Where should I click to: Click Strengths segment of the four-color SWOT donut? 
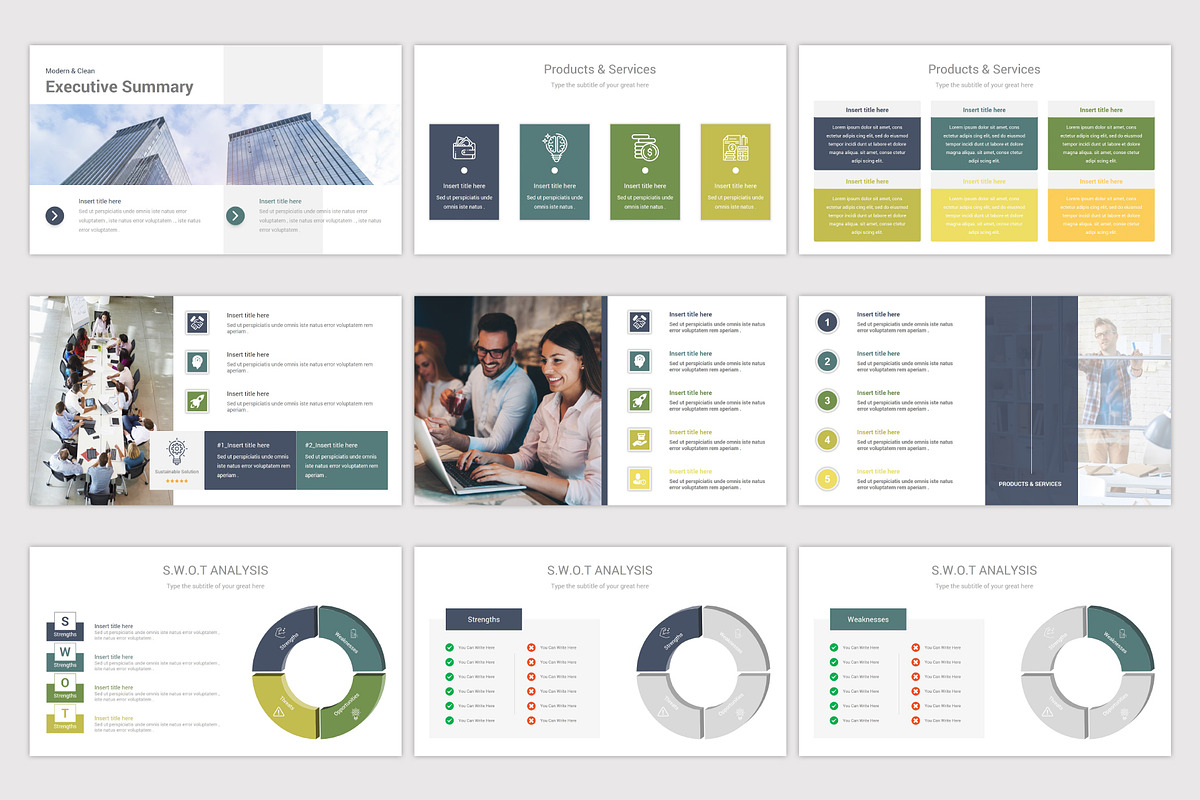click(x=283, y=638)
